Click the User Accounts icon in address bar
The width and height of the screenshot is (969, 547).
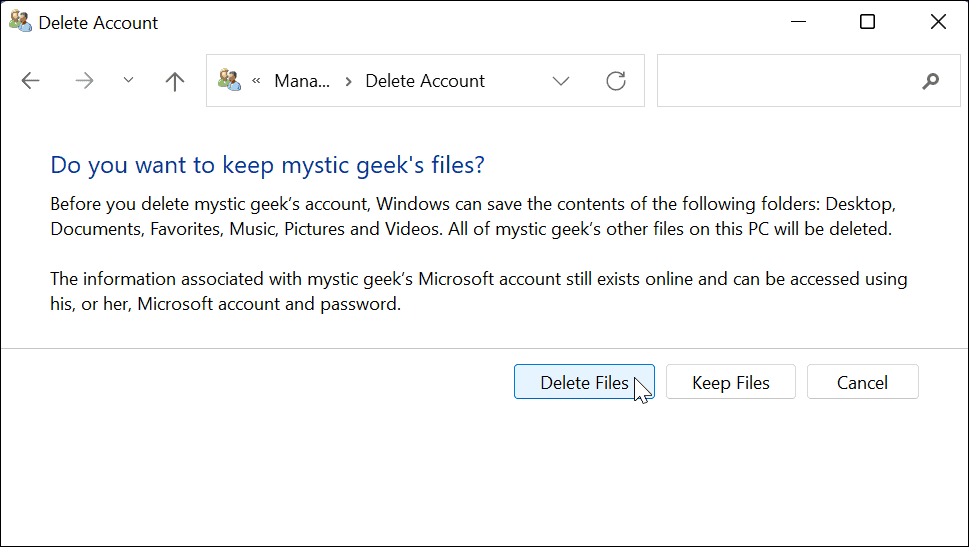tap(230, 81)
